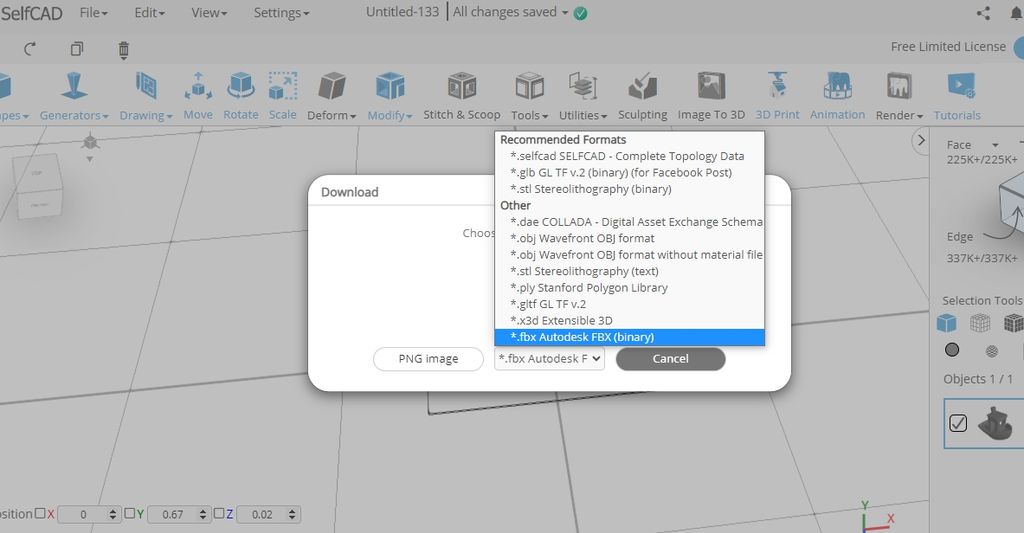
Task: Open the Modify tool
Action: click(390, 97)
